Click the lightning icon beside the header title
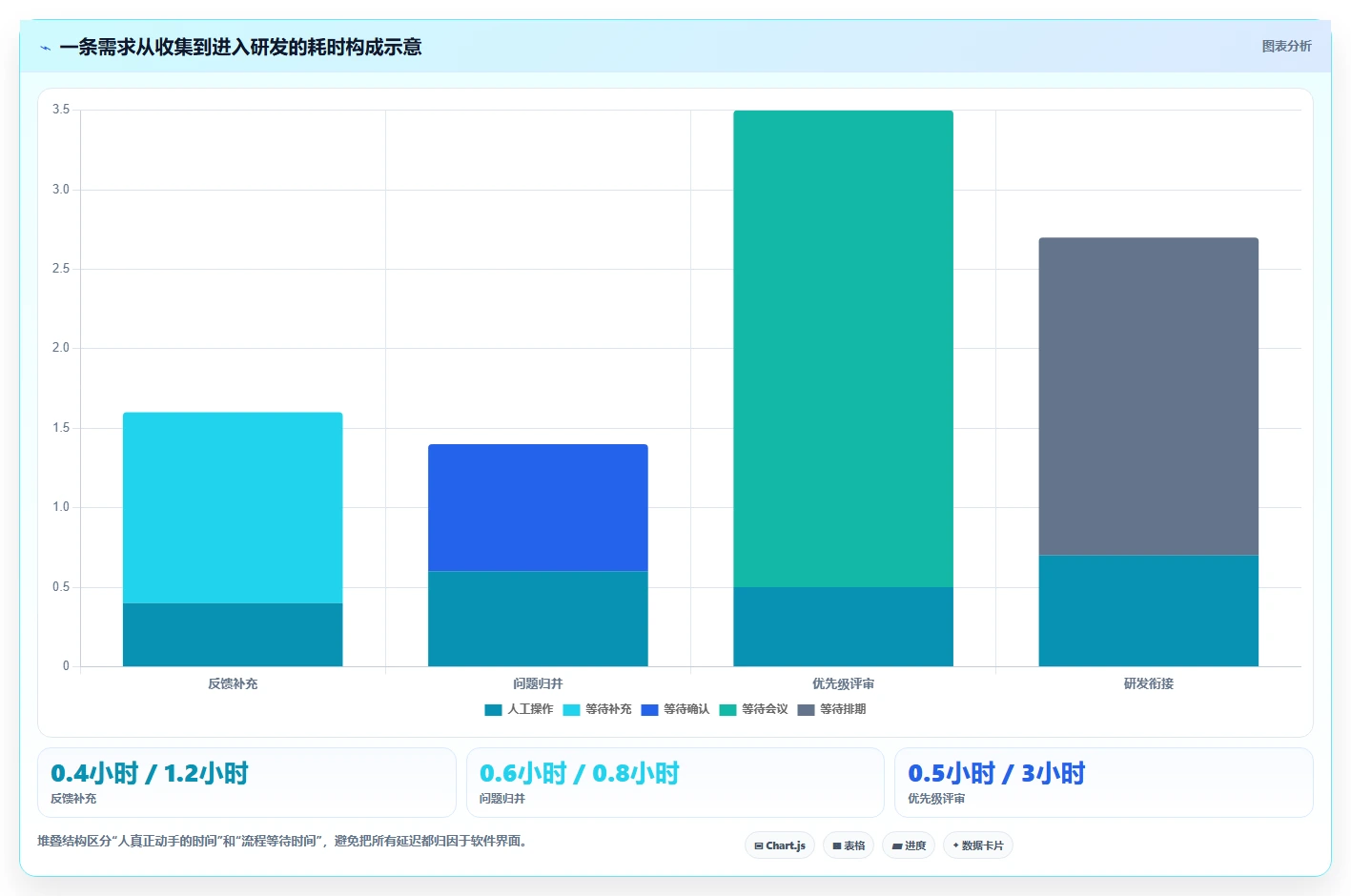Image resolution: width=1351 pixels, height=896 pixels. tap(45, 48)
